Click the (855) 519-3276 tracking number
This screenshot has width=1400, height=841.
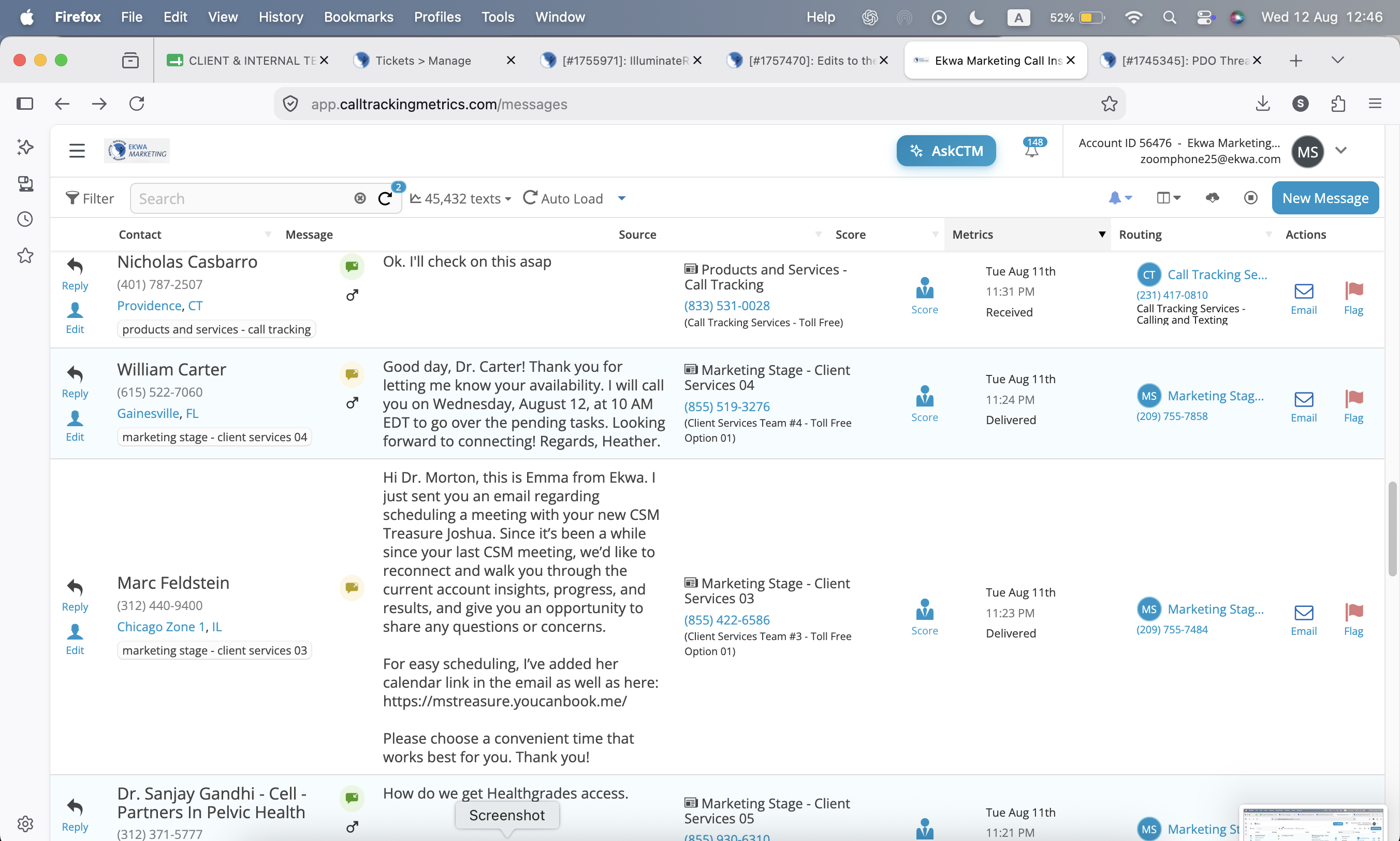pyautogui.click(x=727, y=407)
